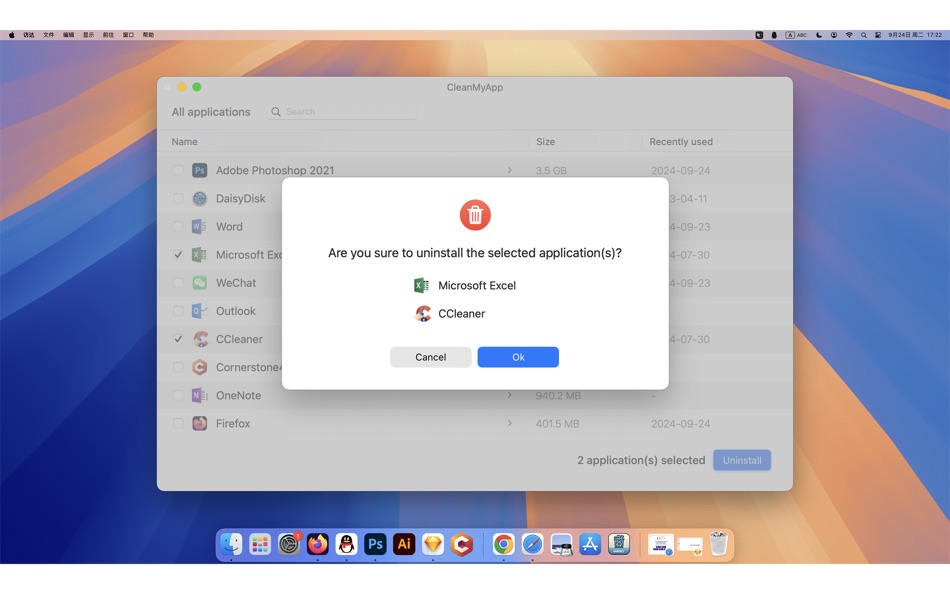Open Google Chrome from the Dock

pos(503,544)
